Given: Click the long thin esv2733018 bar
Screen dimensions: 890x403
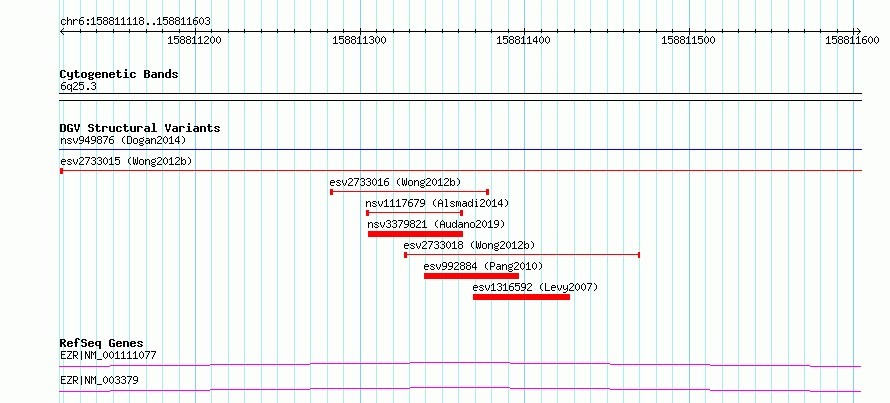Looking at the screenshot, I should point(522,255).
